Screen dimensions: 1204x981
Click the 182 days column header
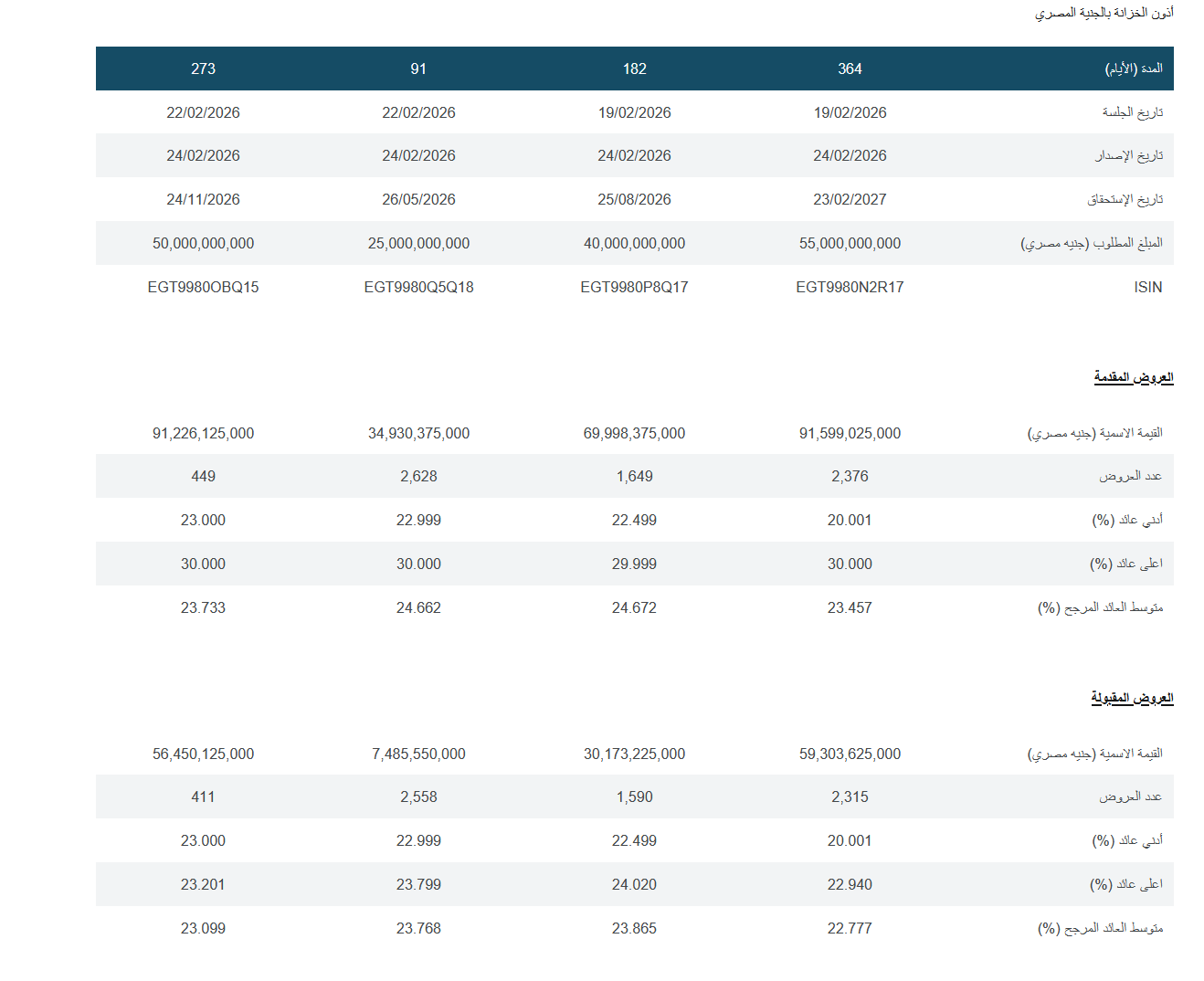click(x=634, y=69)
